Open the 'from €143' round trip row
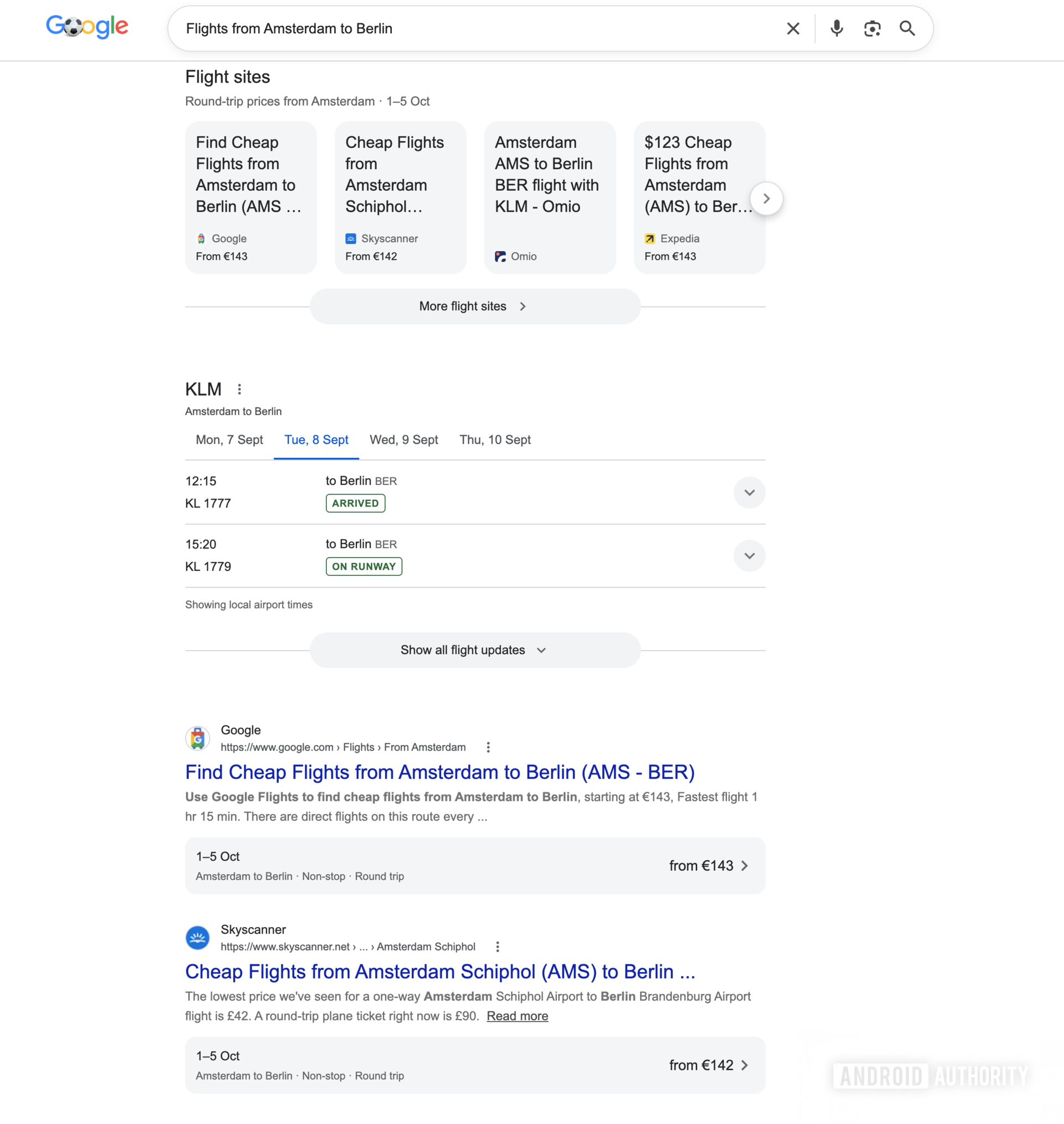Screen dimensions: 1064x1124 (x=475, y=865)
